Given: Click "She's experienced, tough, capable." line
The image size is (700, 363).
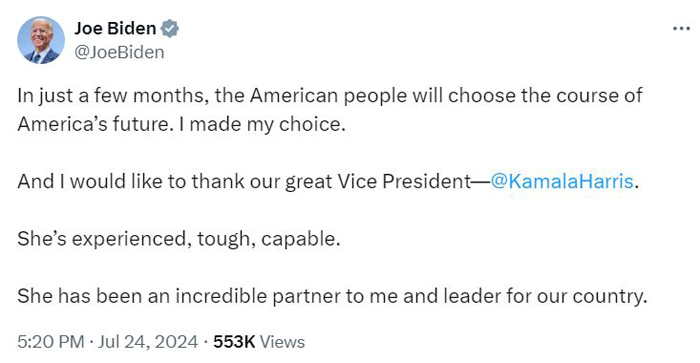Looking at the screenshot, I should click(179, 239).
